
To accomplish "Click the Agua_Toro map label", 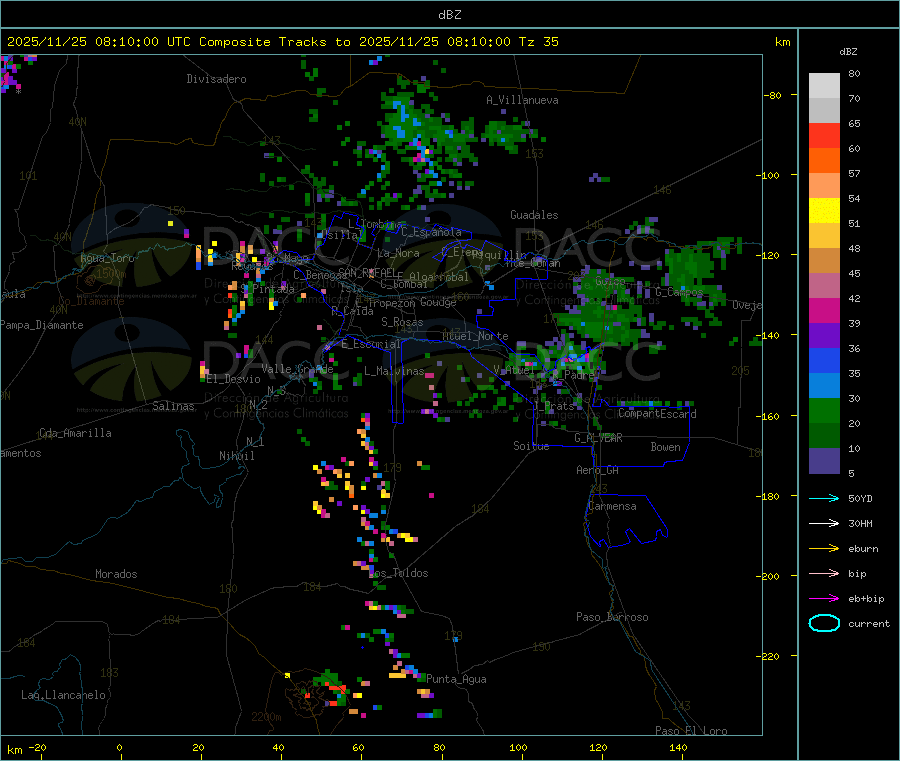I will click(107, 258).
